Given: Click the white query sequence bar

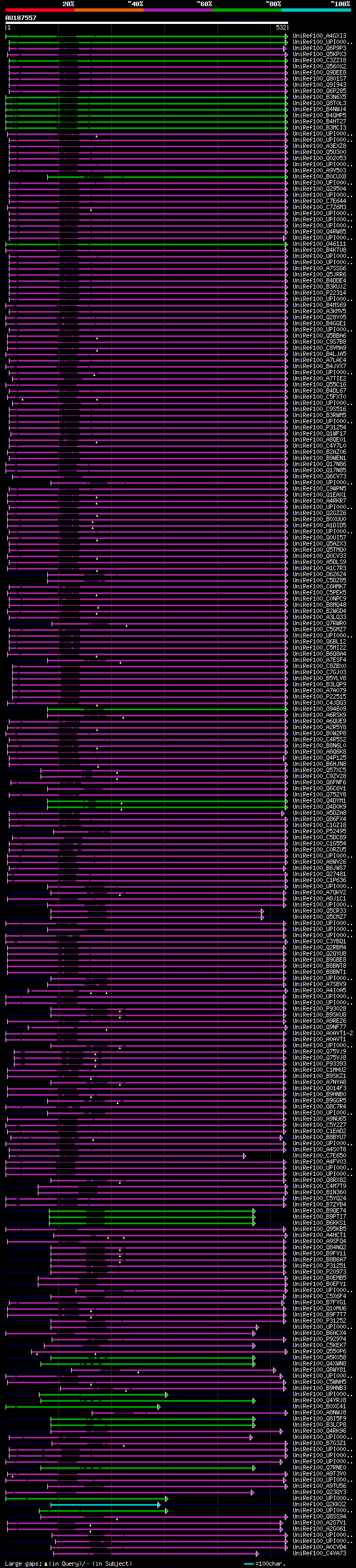Looking at the screenshot, I should 146,22.
